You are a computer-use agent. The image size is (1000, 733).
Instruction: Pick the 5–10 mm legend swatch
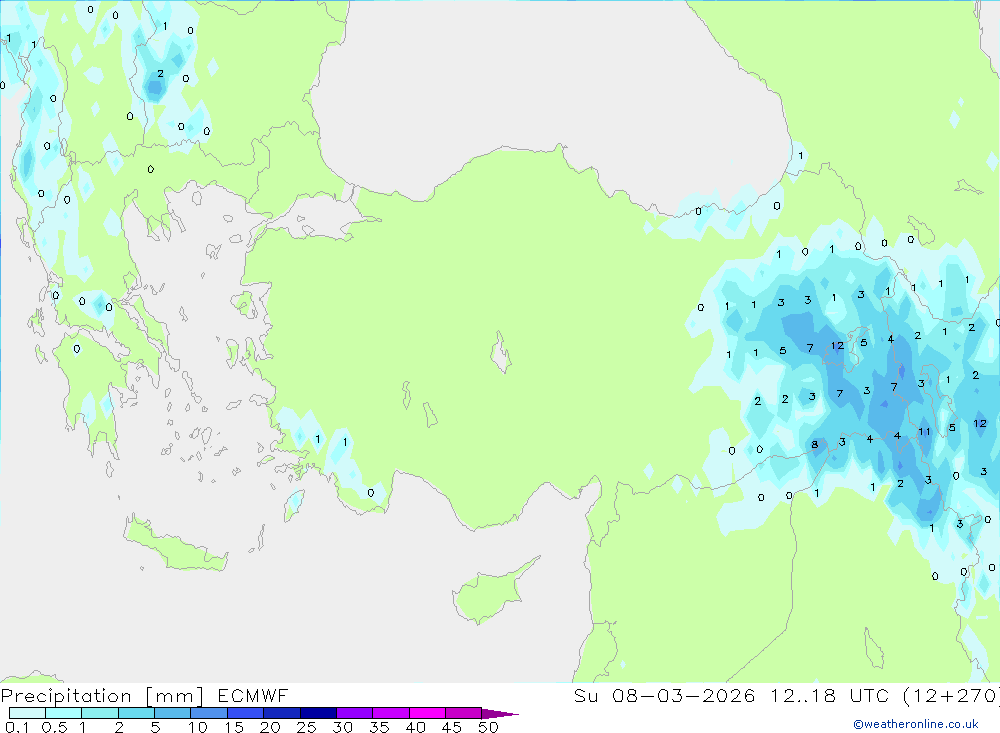pos(173,713)
